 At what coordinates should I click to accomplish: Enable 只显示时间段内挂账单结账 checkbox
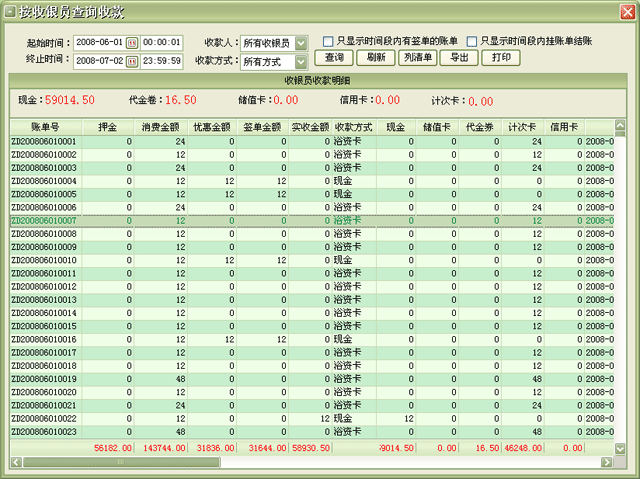point(472,41)
